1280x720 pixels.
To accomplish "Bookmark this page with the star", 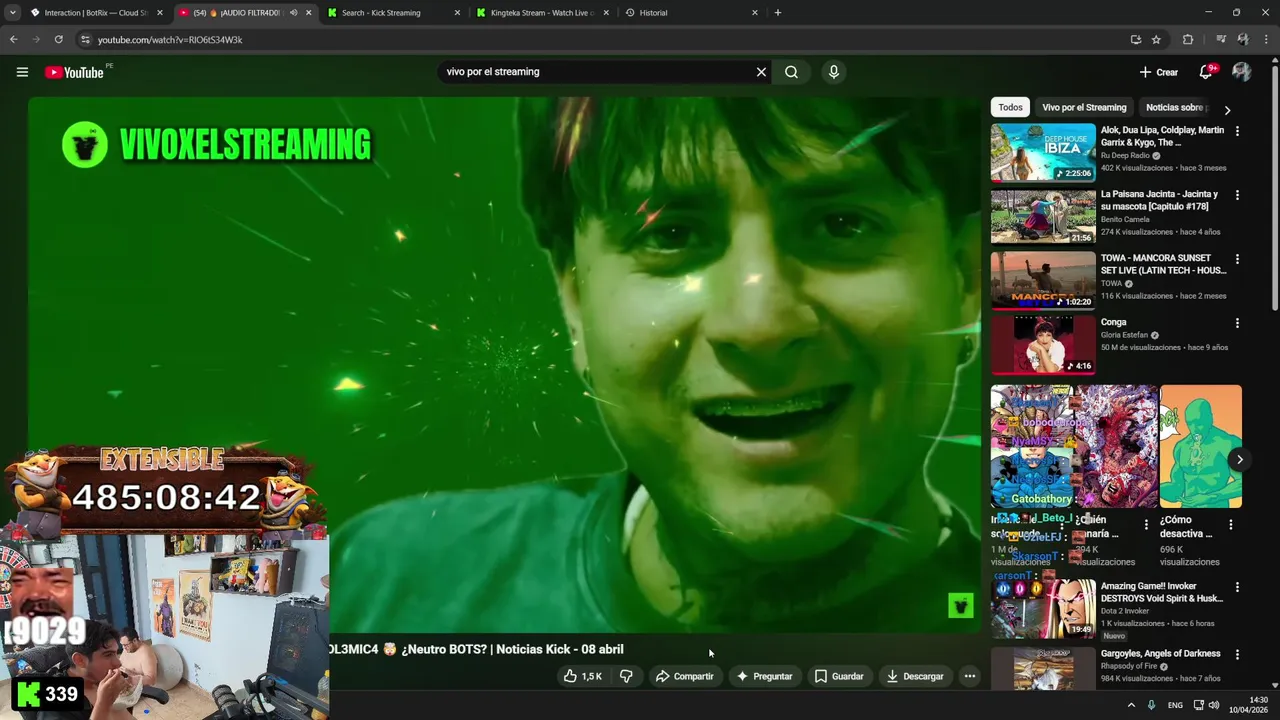I will point(1156,40).
